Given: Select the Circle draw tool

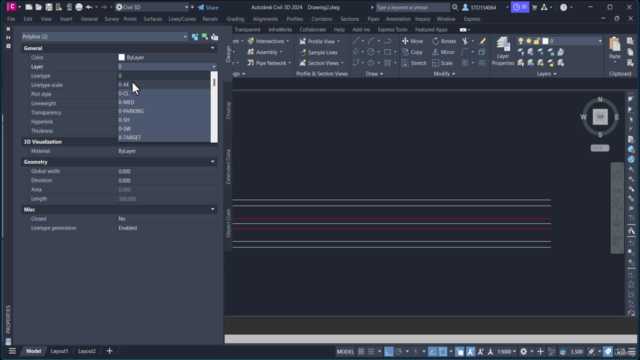Looking at the screenshot, I should pyautogui.click(x=371, y=52).
